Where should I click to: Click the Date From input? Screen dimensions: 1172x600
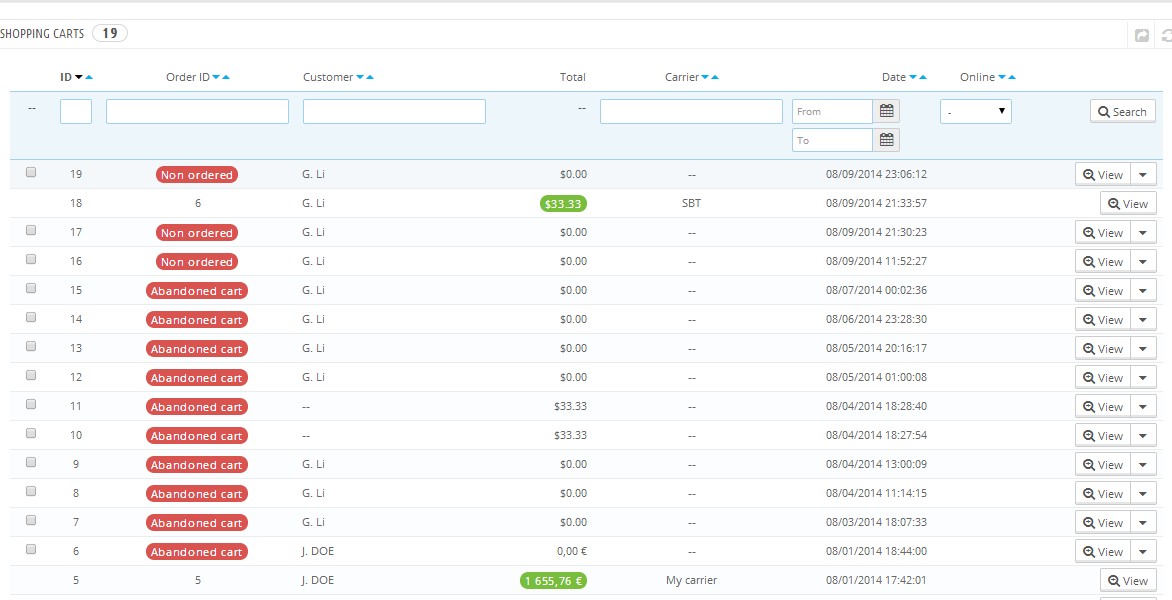(833, 111)
